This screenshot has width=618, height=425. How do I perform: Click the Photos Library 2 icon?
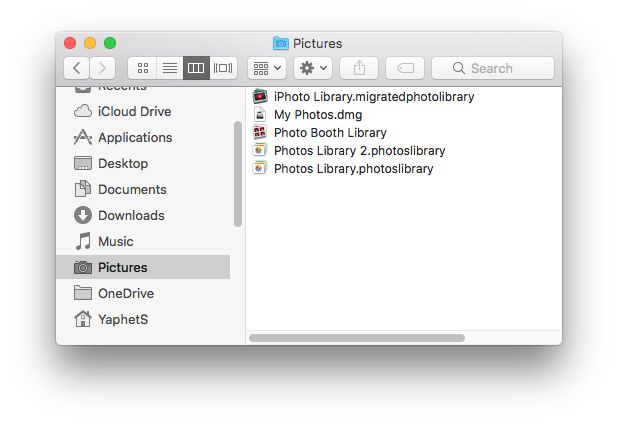click(260, 150)
